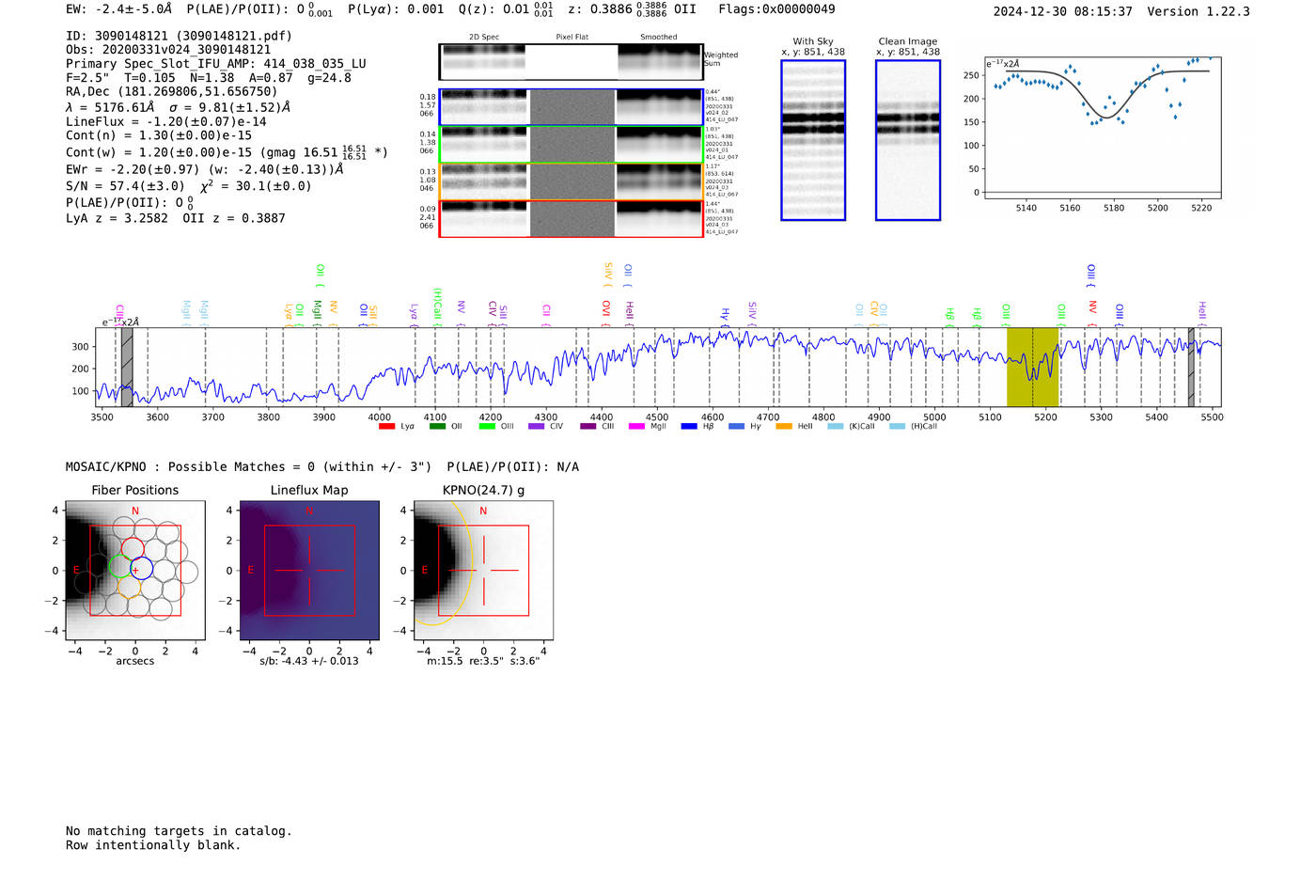Click the orange fiber circle in Fiber Positions
The height and width of the screenshot is (896, 1316).
click(129, 587)
